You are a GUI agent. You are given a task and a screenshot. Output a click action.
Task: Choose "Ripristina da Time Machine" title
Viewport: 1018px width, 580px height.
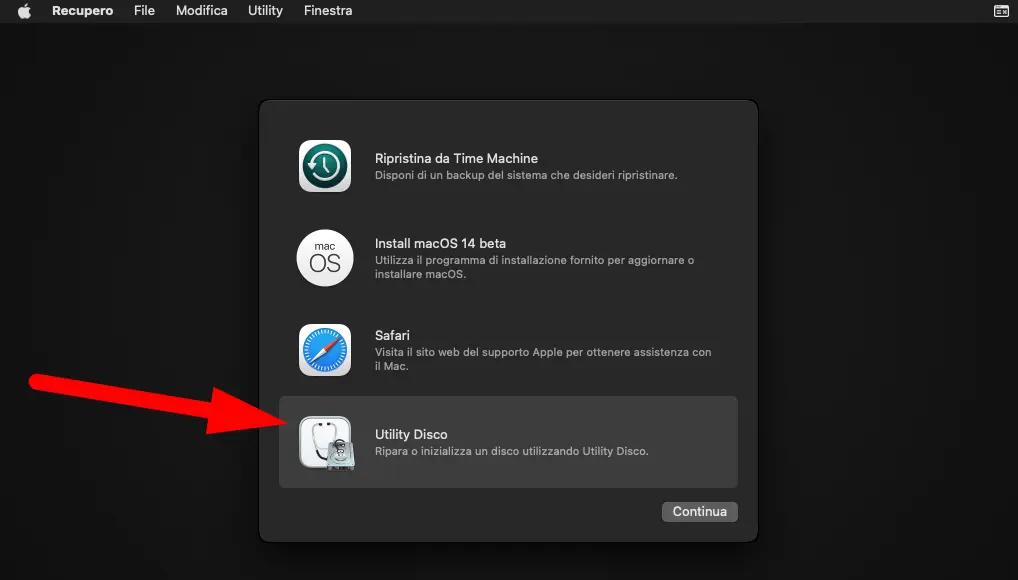coord(456,158)
